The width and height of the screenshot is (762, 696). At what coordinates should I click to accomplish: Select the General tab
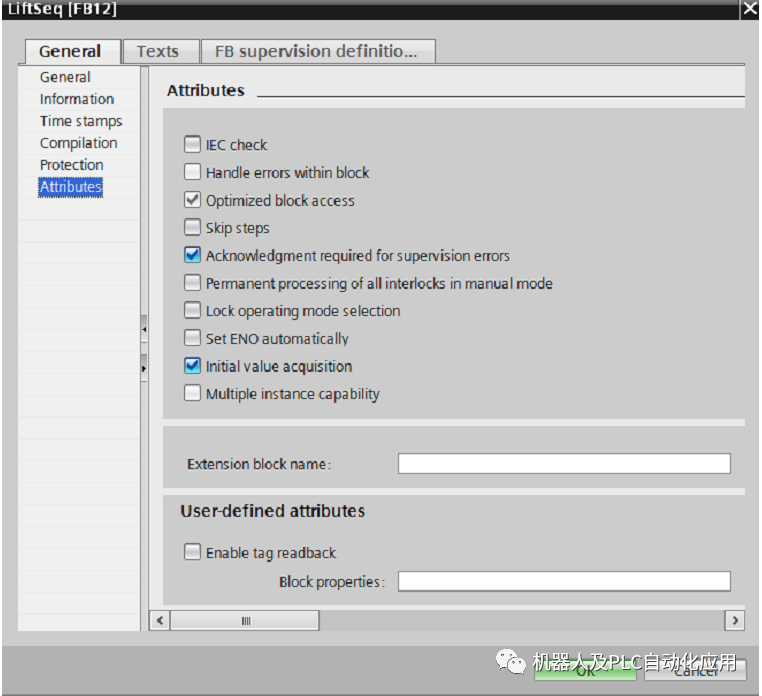click(x=72, y=52)
